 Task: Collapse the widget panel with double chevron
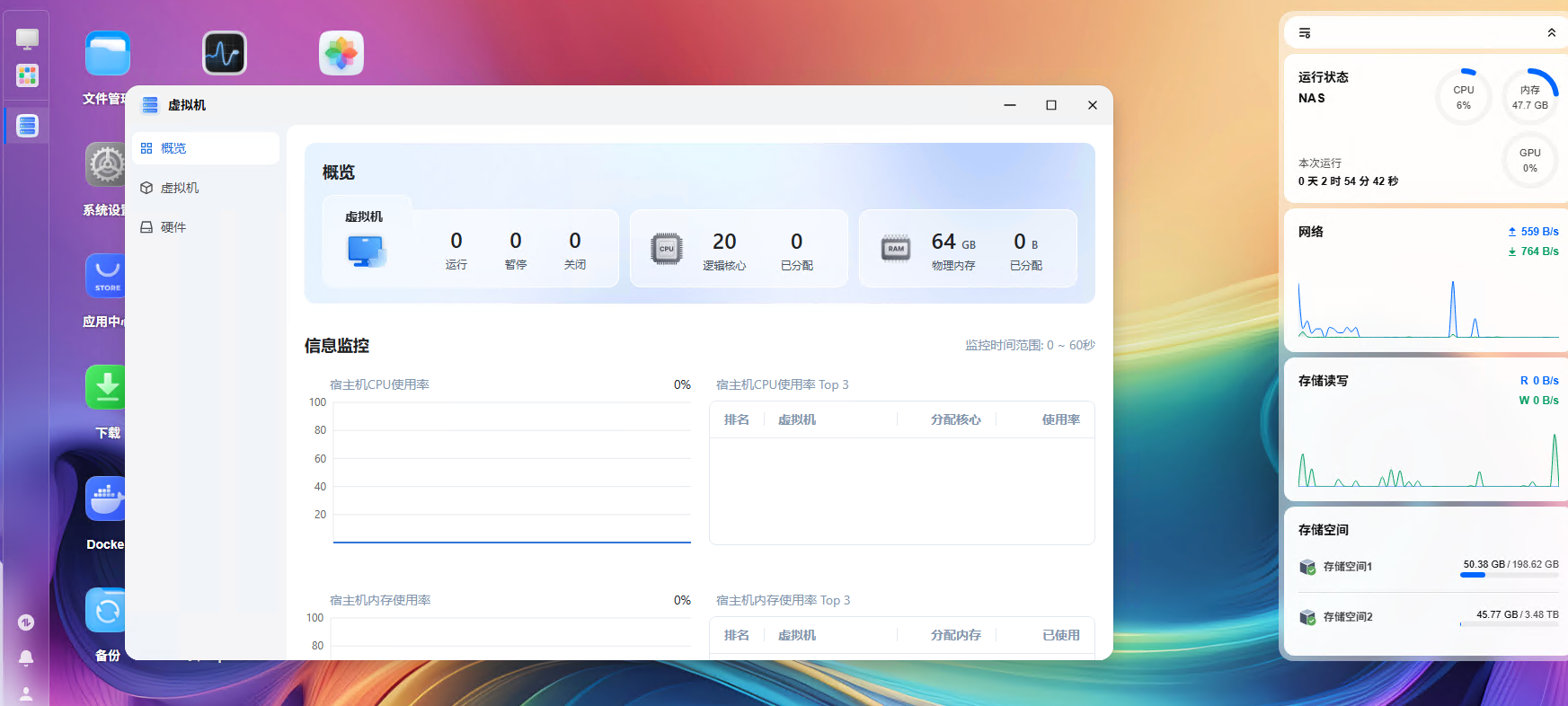[1551, 33]
